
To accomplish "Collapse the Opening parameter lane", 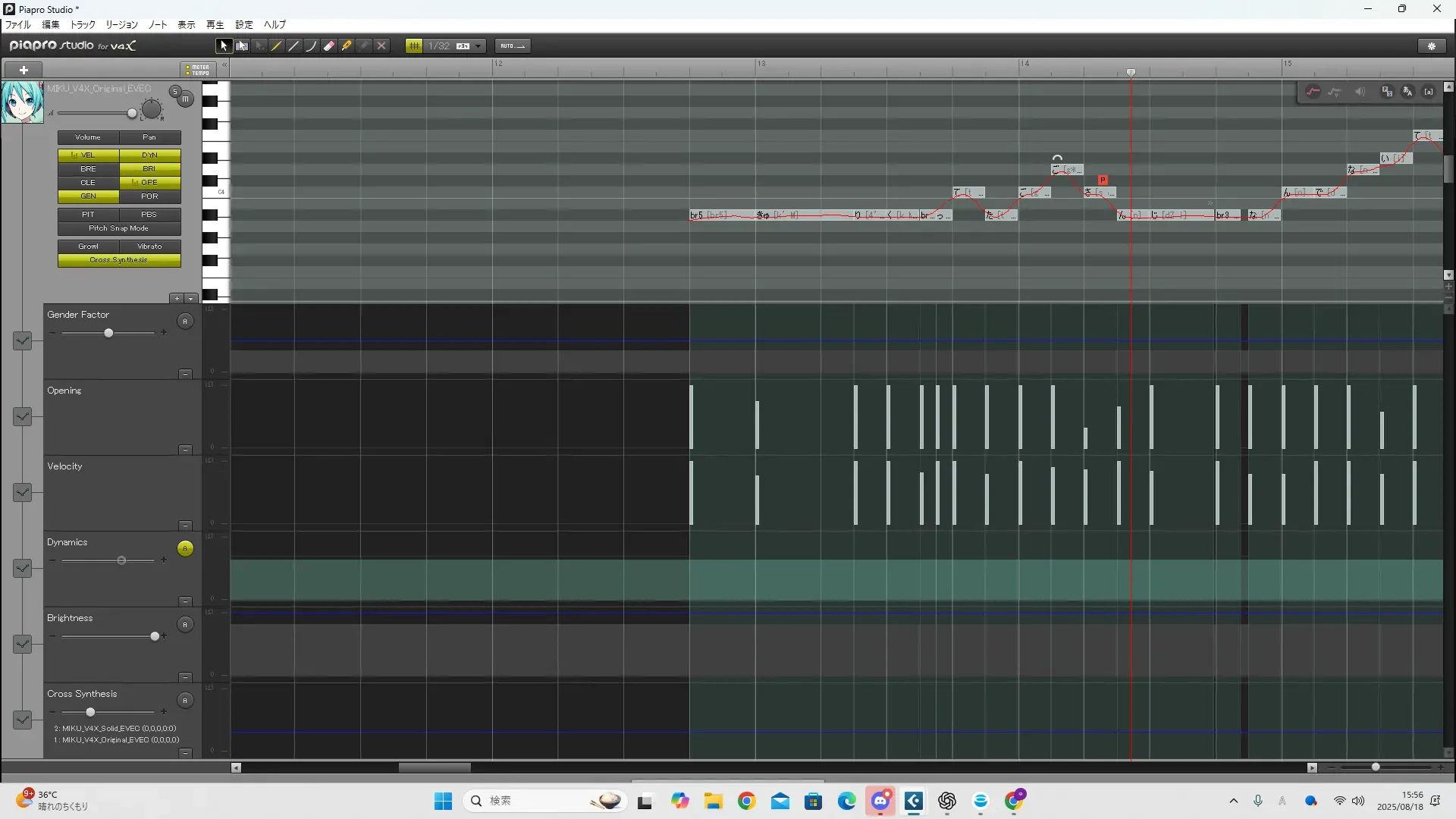I will tap(185, 450).
